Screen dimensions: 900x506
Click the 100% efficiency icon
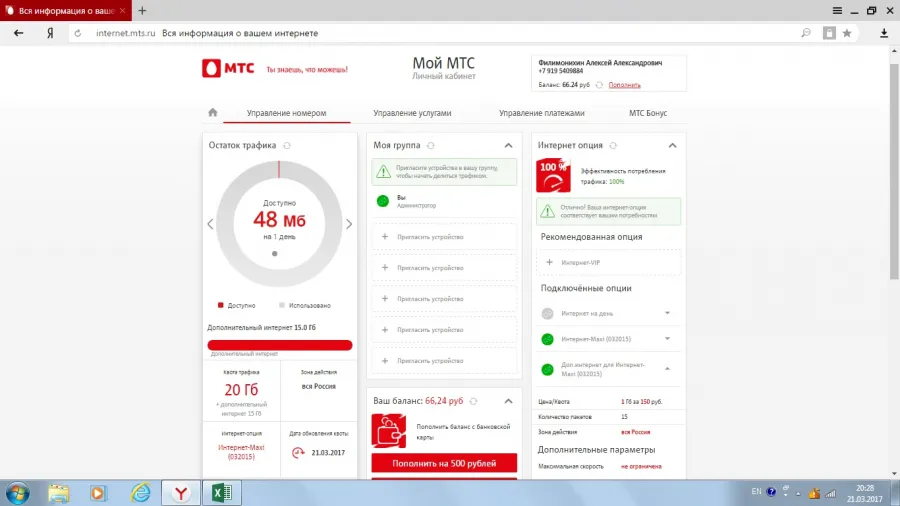(x=553, y=176)
